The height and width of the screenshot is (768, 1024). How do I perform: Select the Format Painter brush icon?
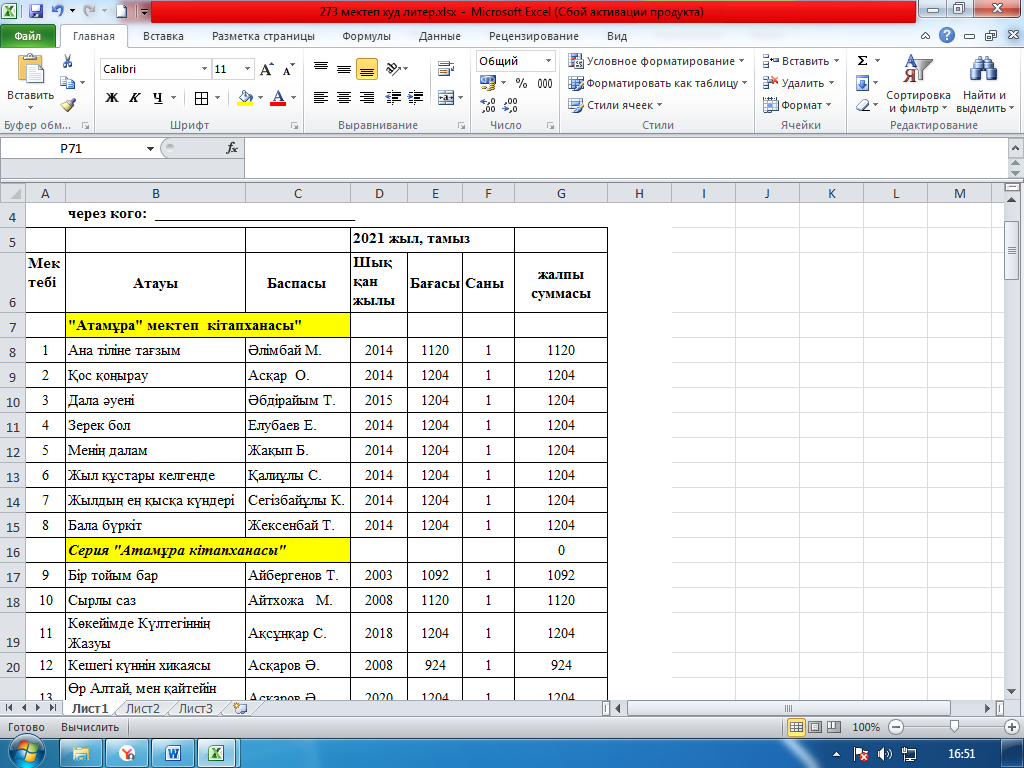point(67,104)
